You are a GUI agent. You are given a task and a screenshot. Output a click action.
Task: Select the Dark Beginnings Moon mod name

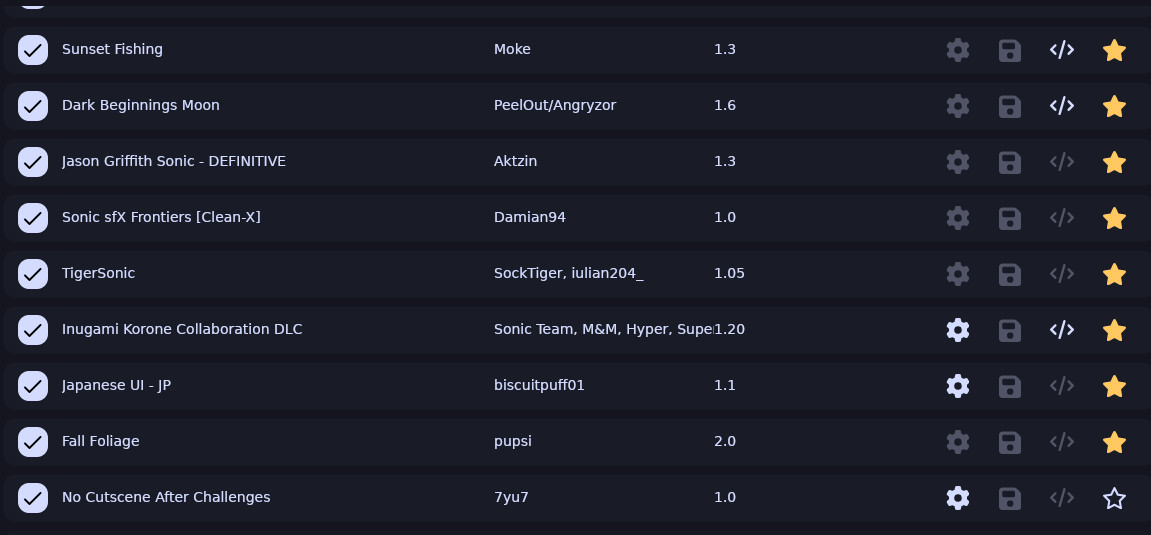(140, 105)
